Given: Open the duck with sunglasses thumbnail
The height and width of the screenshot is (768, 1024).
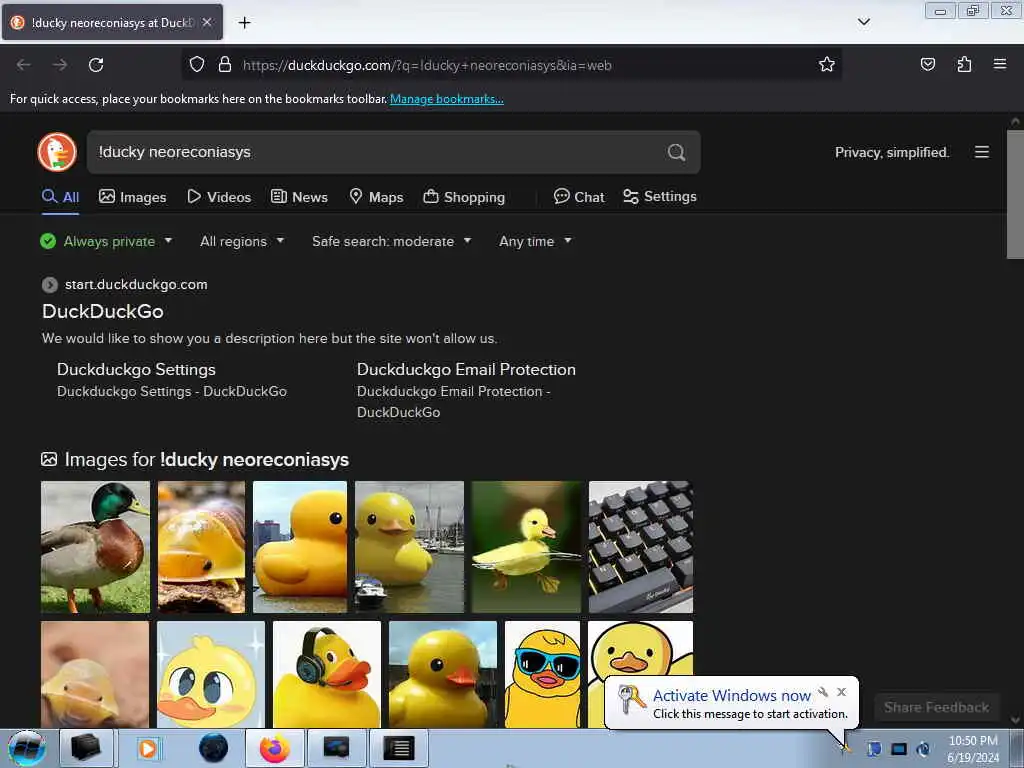Looking at the screenshot, I should (542, 674).
